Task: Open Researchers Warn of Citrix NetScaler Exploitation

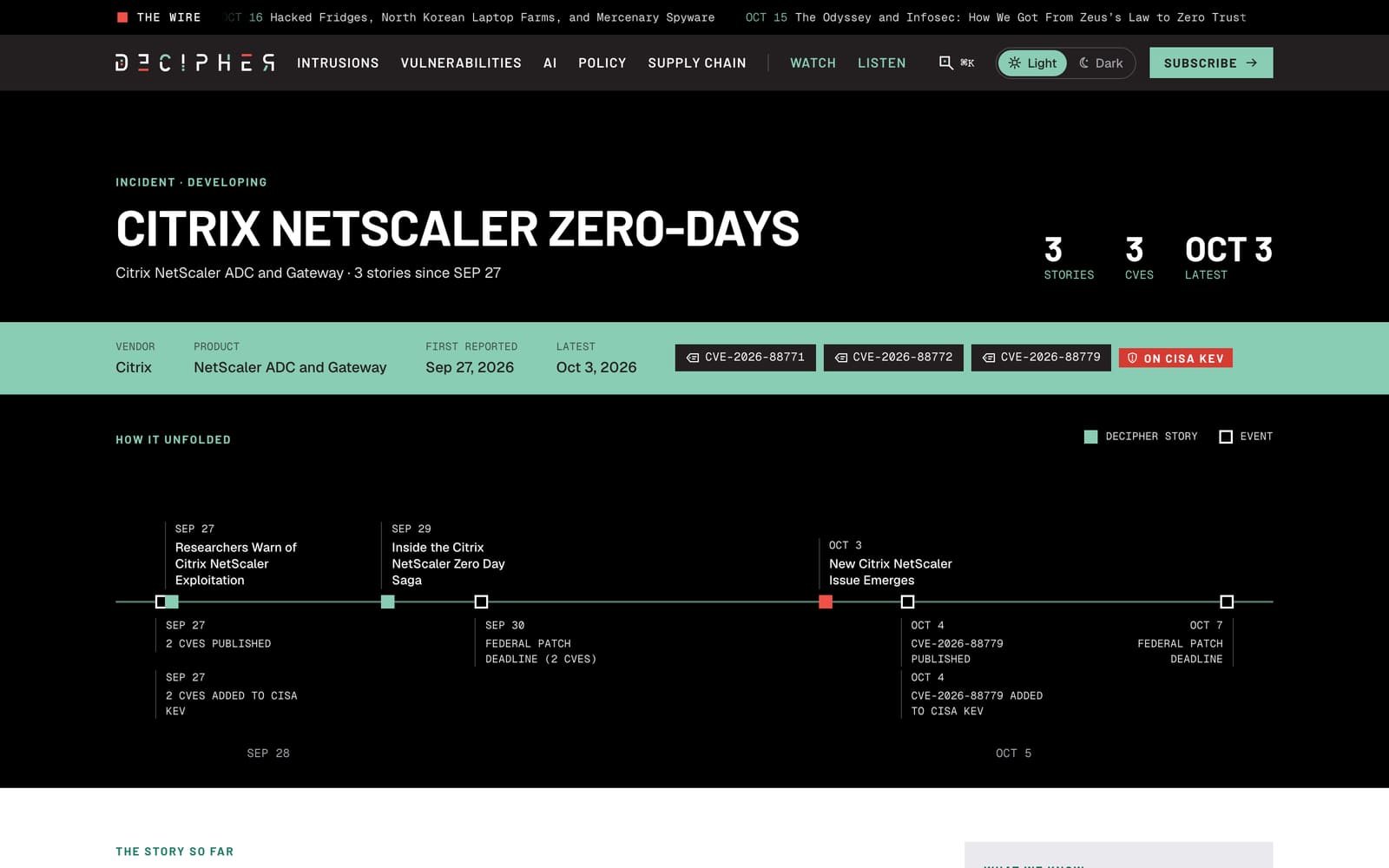Action: [x=235, y=564]
